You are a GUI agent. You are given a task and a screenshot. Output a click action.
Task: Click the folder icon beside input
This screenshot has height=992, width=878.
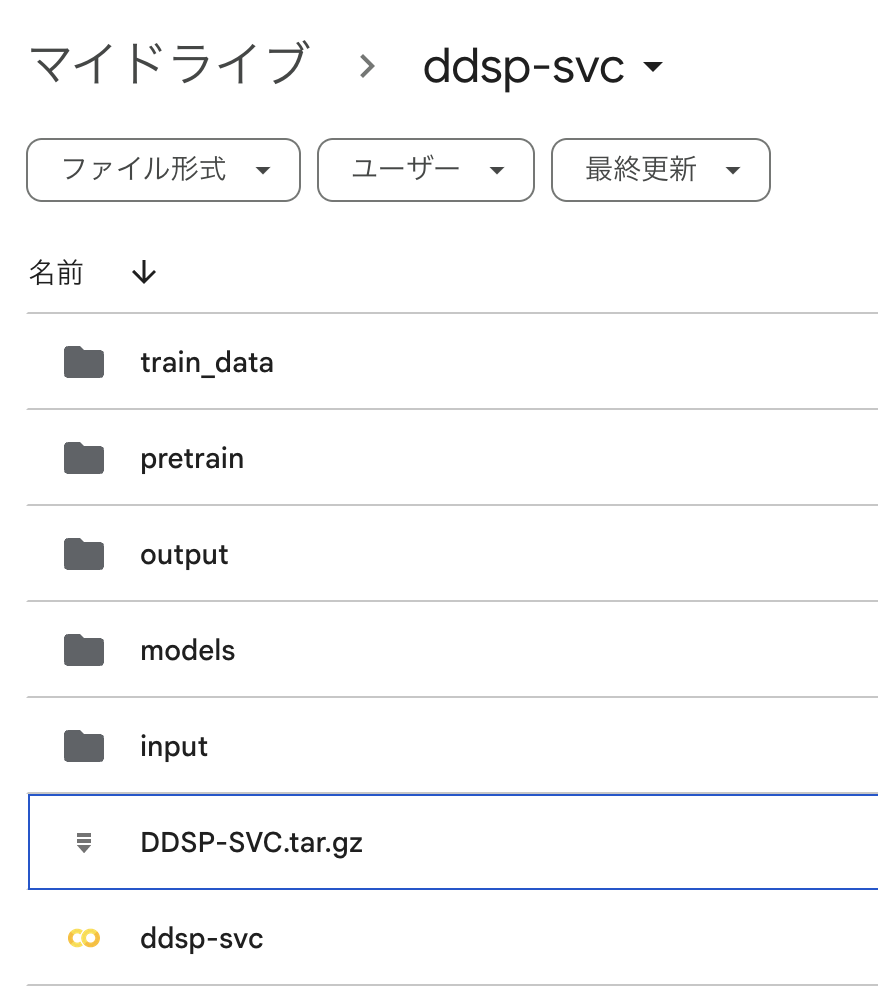point(83,746)
